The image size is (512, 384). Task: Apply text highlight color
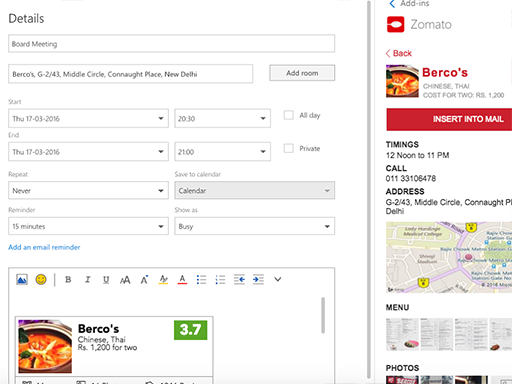[163, 279]
